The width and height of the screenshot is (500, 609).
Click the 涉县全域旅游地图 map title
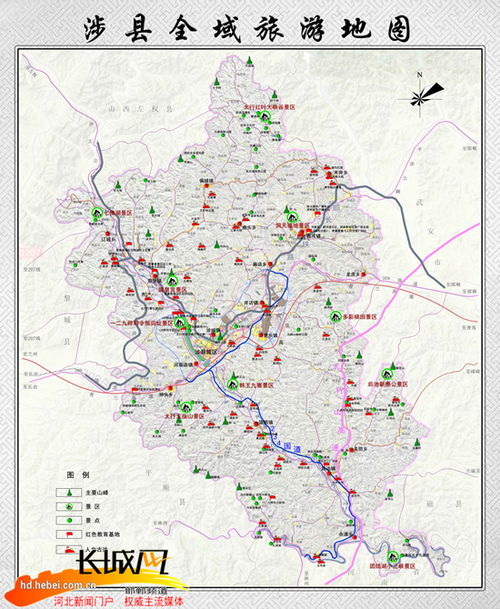[247, 29]
